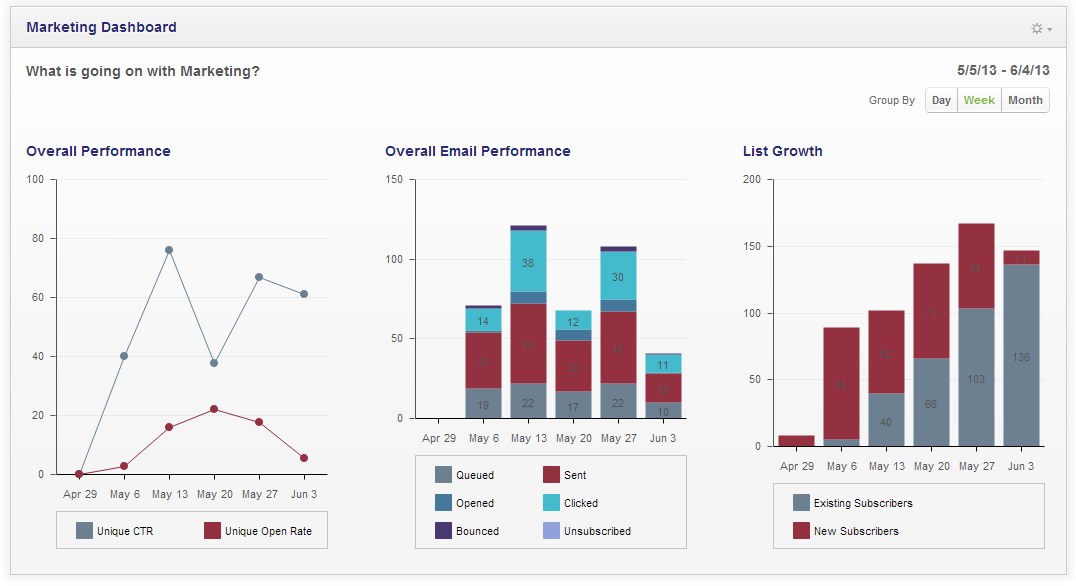Click the Queued legend color box
Screen dimensions: 1076x586
pyautogui.click(x=443, y=474)
